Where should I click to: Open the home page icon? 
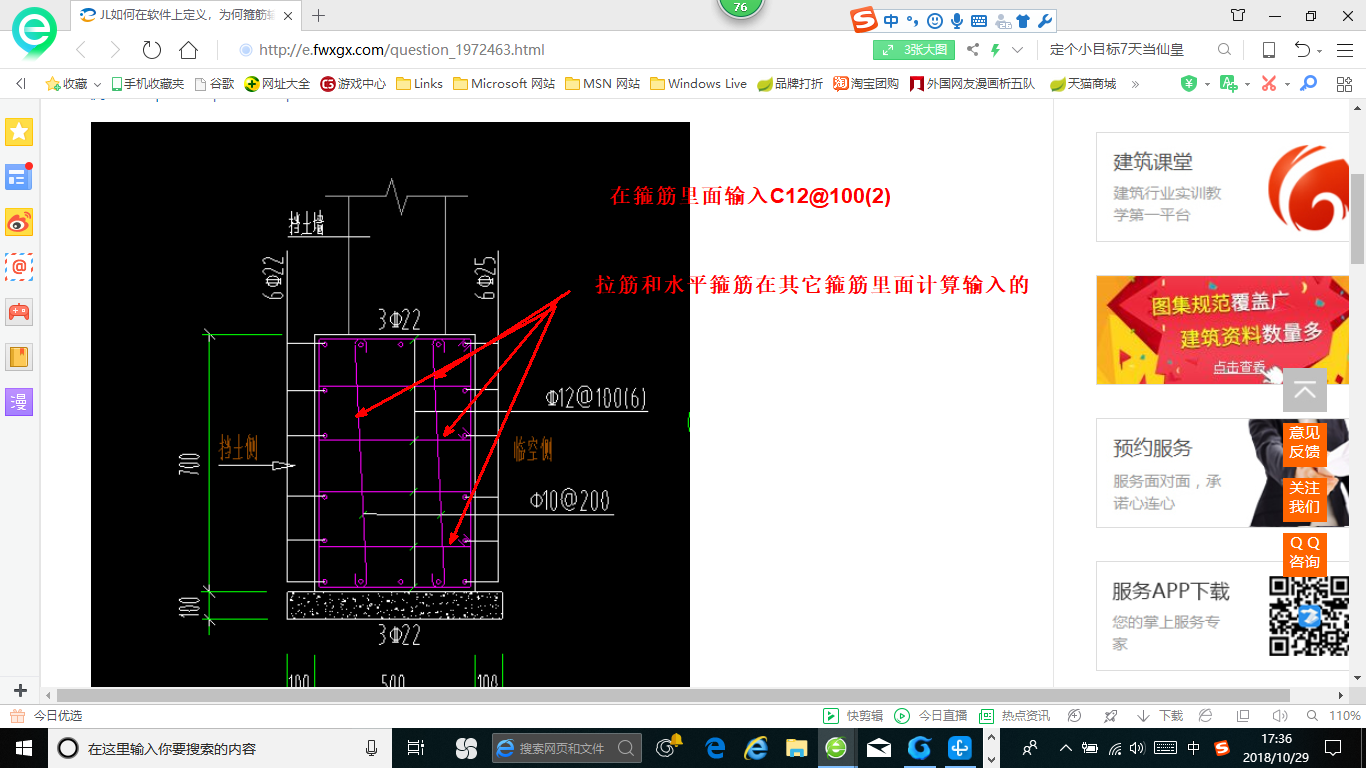pos(188,50)
